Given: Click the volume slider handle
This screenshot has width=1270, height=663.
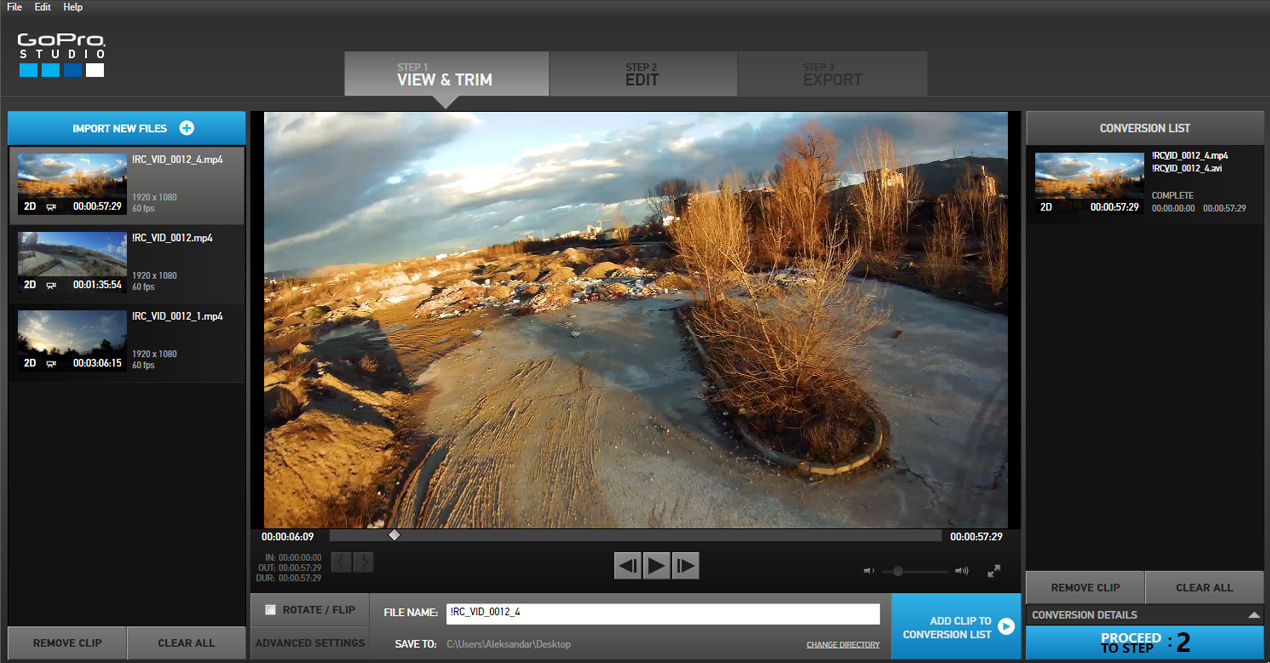Looking at the screenshot, I should tap(898, 571).
